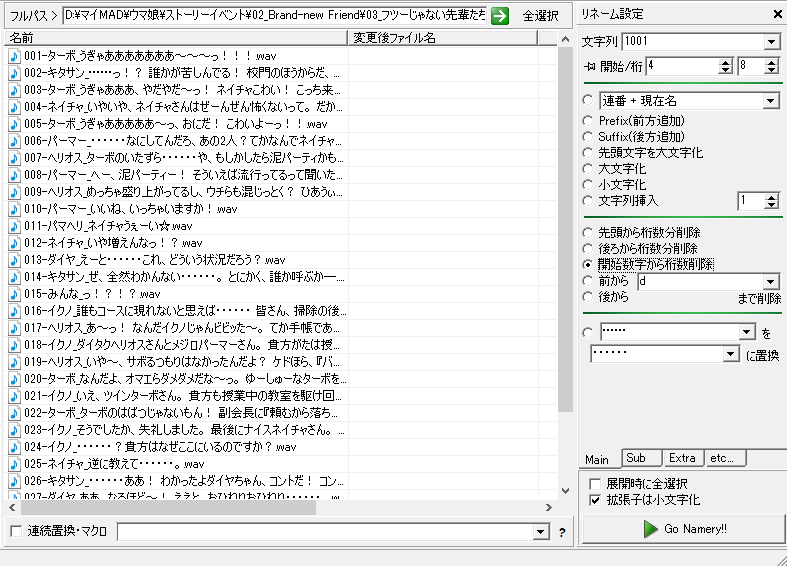Viewport: 787px width, 566px height.
Task: Click the audio icon of file 012-ネイチャ
Action: pyautogui.click(x=14, y=243)
